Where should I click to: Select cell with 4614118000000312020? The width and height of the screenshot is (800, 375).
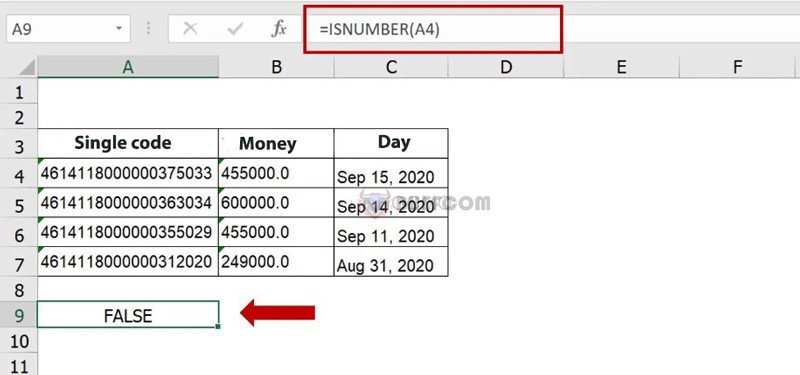(128, 262)
